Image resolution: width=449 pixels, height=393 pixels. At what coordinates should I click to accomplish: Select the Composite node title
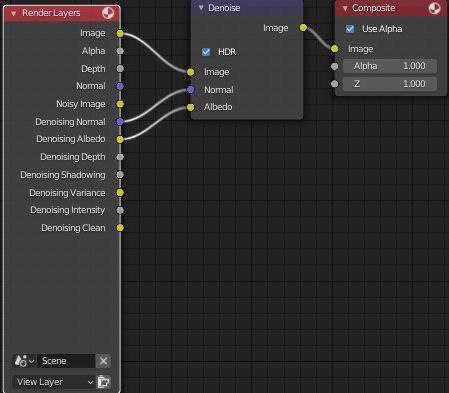pos(373,8)
